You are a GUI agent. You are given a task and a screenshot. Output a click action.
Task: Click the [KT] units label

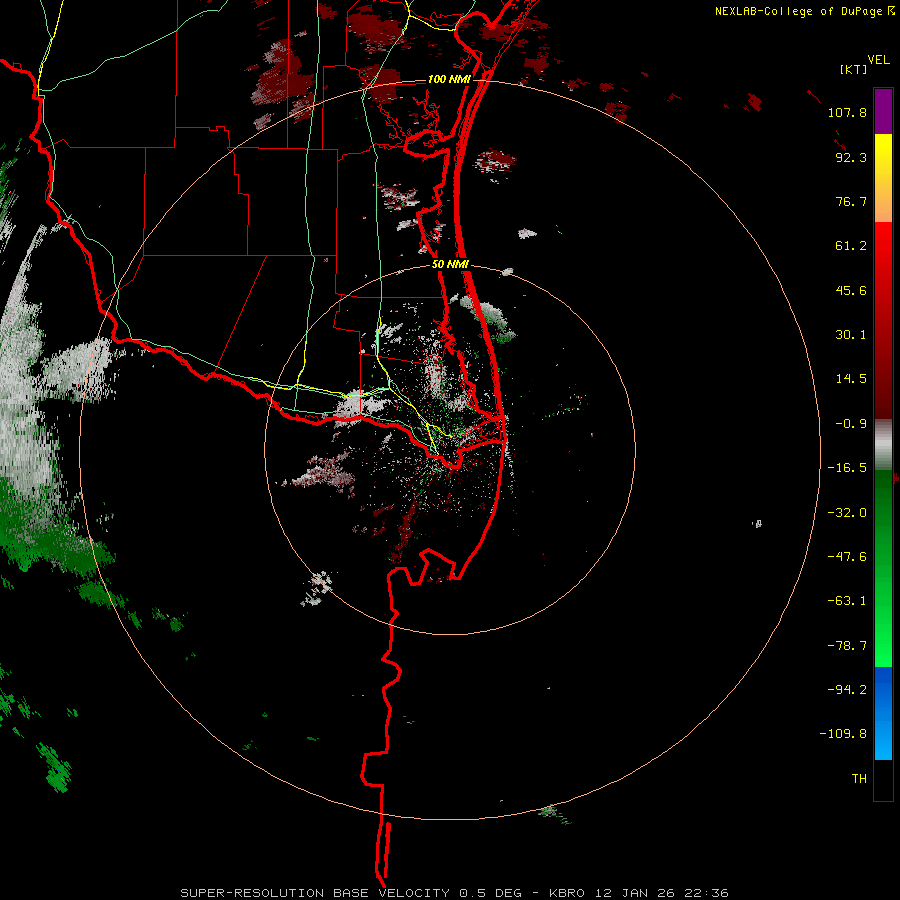coord(853,69)
